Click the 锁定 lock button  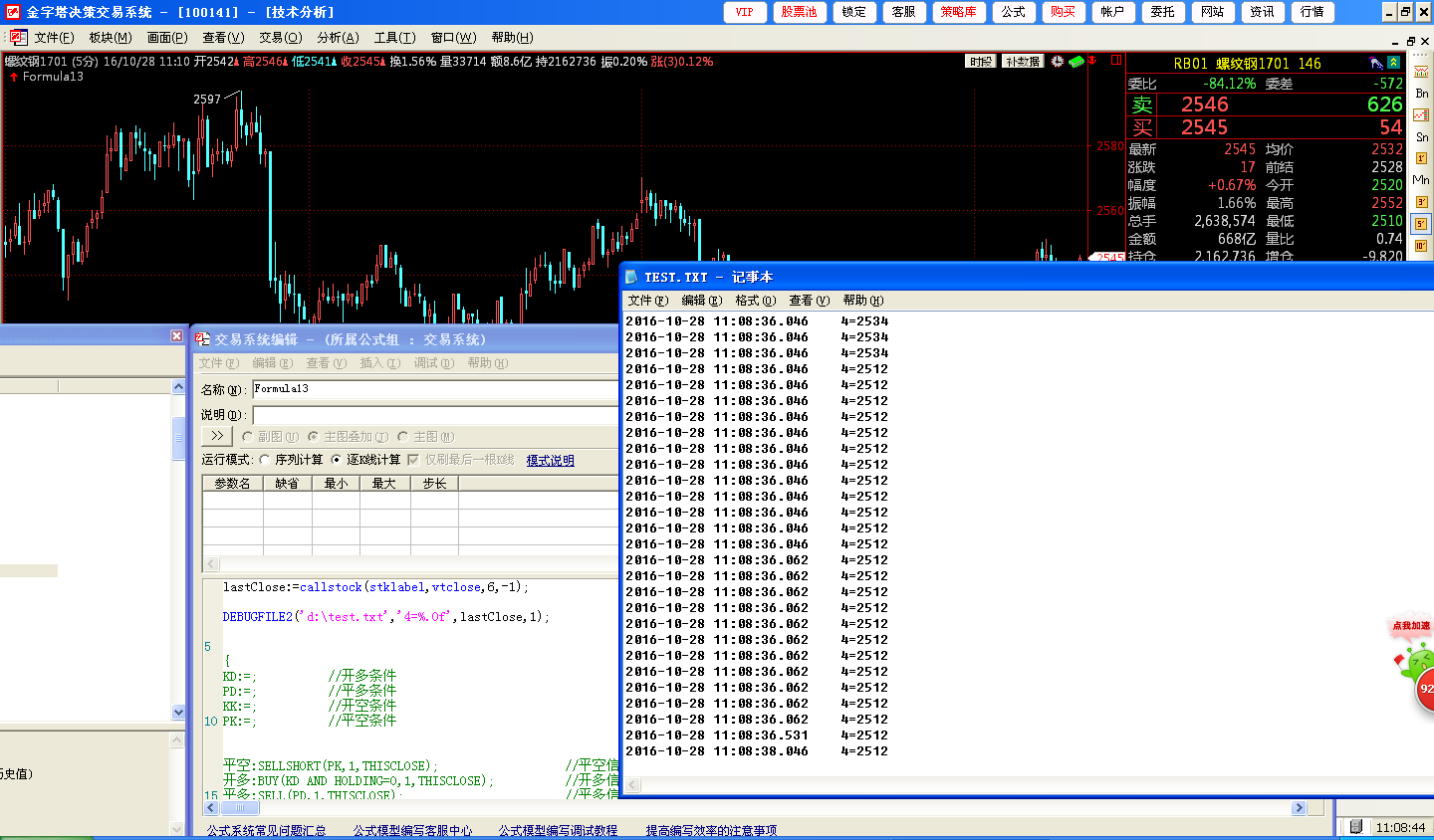tap(854, 12)
